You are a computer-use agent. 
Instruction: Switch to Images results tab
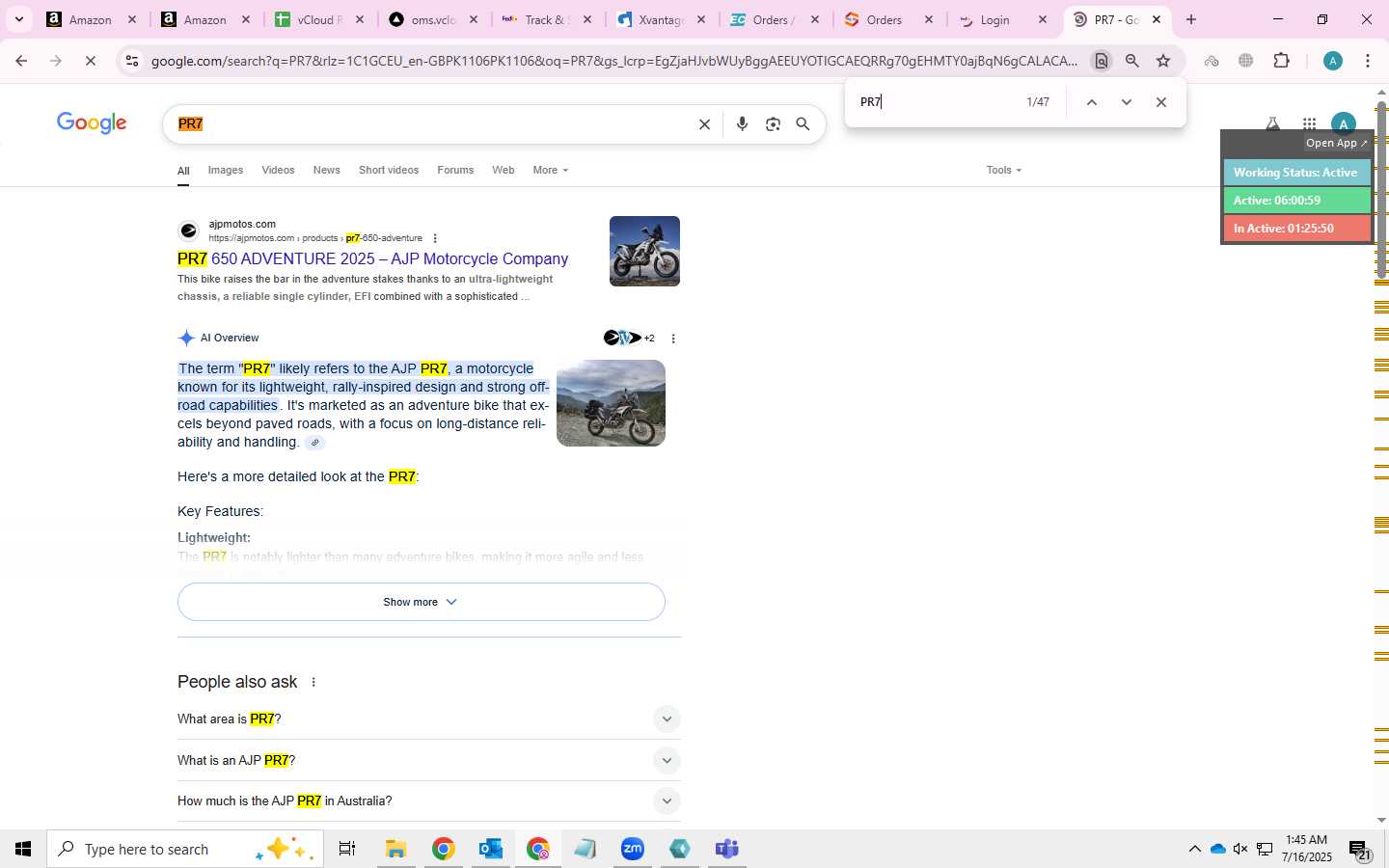(226, 170)
